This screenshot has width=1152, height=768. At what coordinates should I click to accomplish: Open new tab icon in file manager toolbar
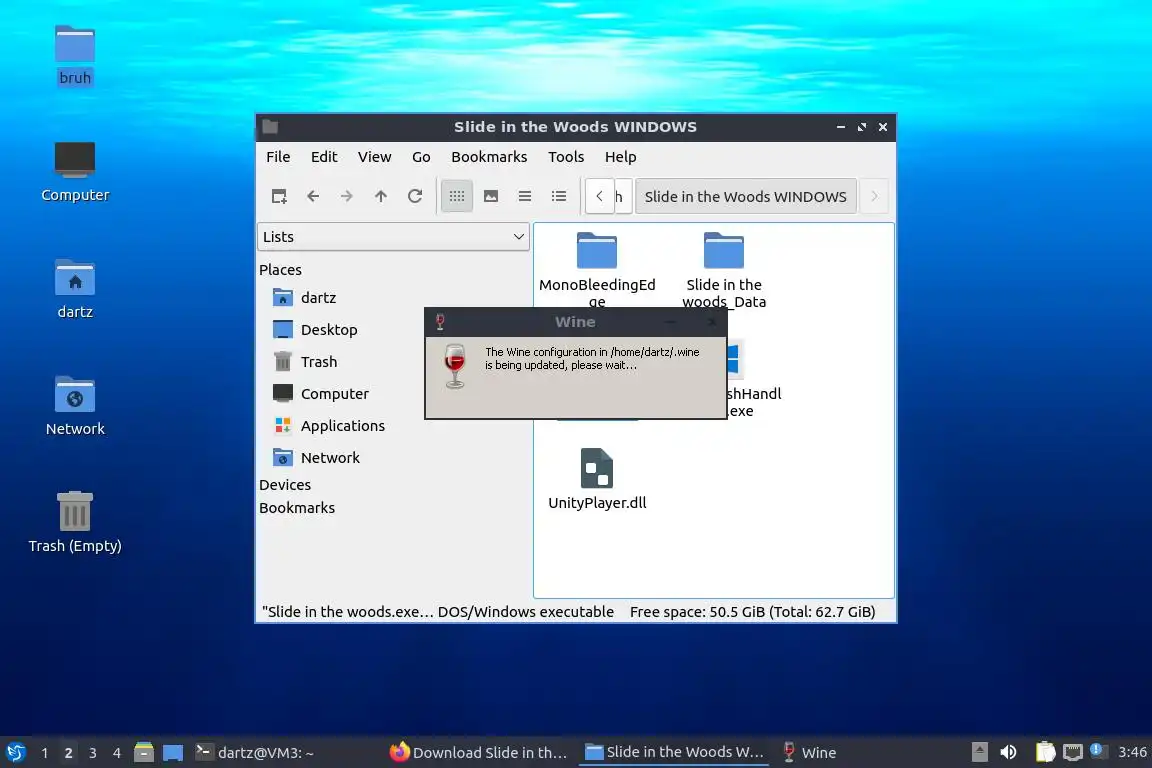(x=279, y=196)
